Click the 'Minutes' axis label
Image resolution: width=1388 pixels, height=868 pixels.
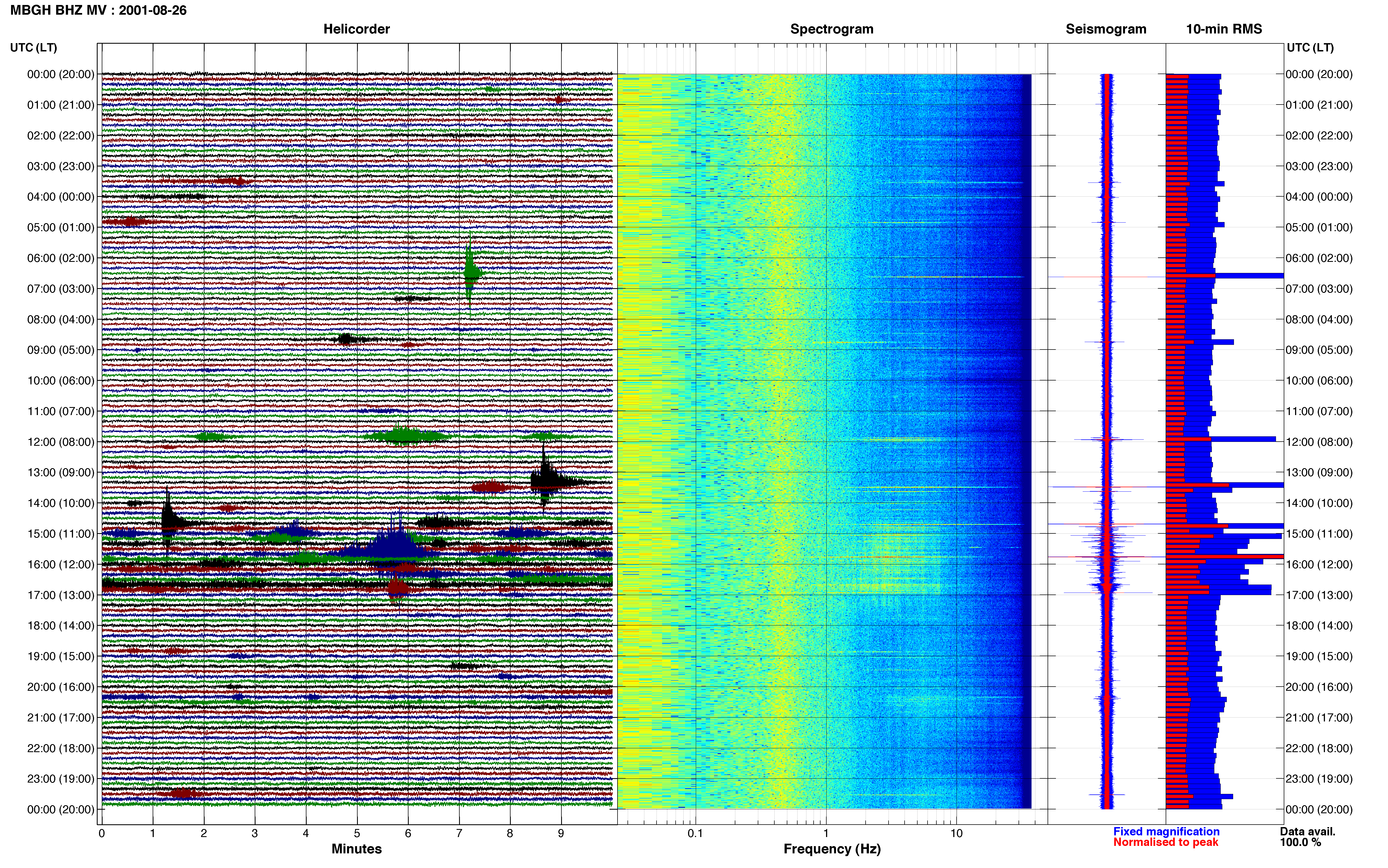356,849
